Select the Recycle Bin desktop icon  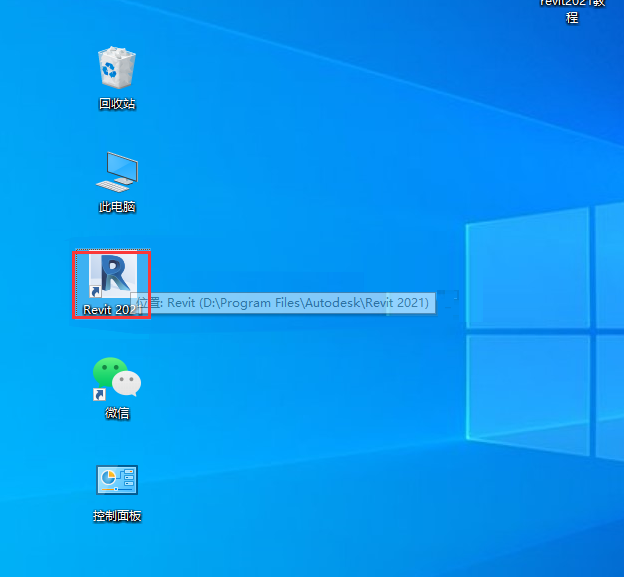click(x=117, y=68)
